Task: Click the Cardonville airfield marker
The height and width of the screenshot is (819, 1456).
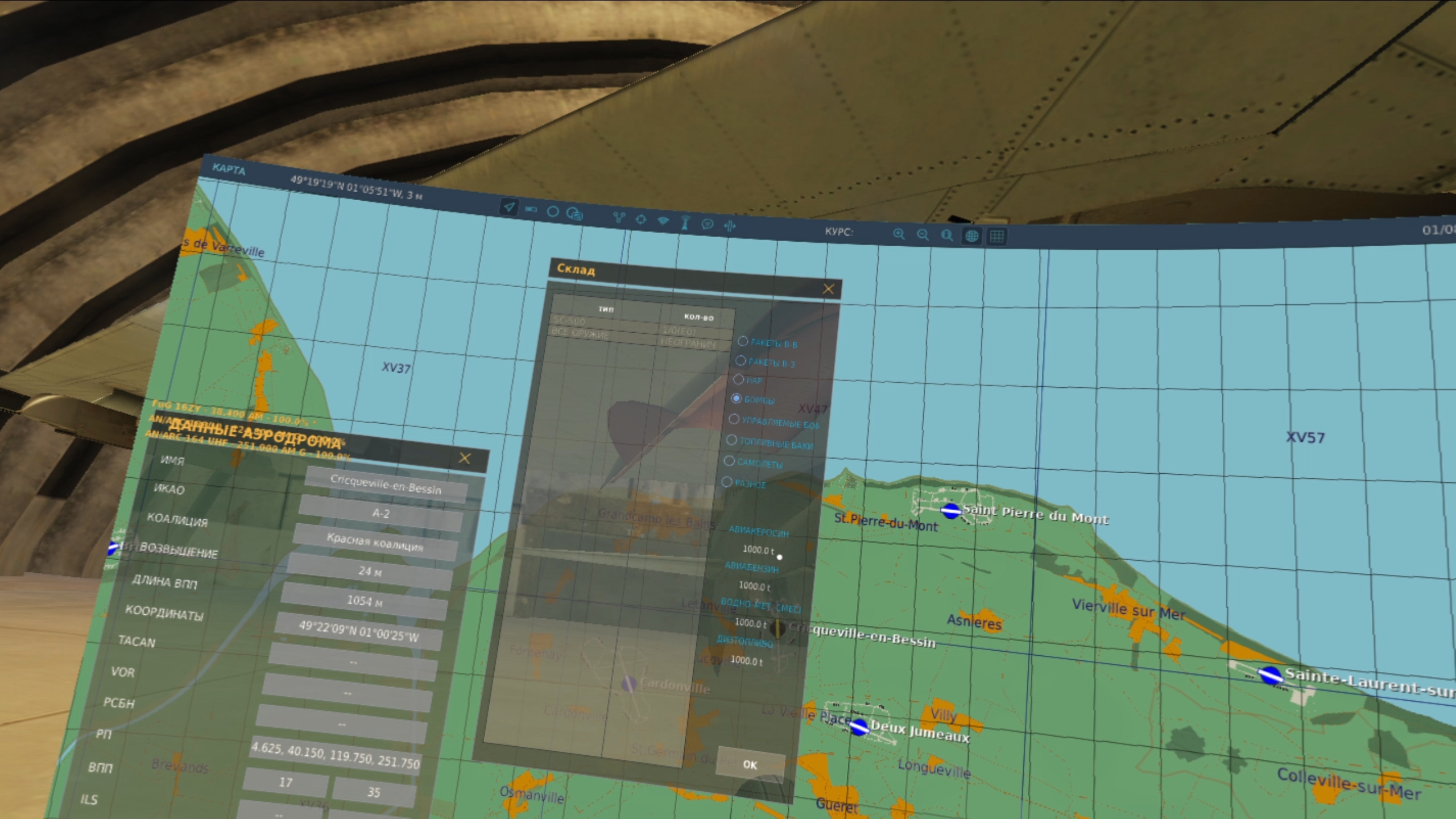Action: 628,683
